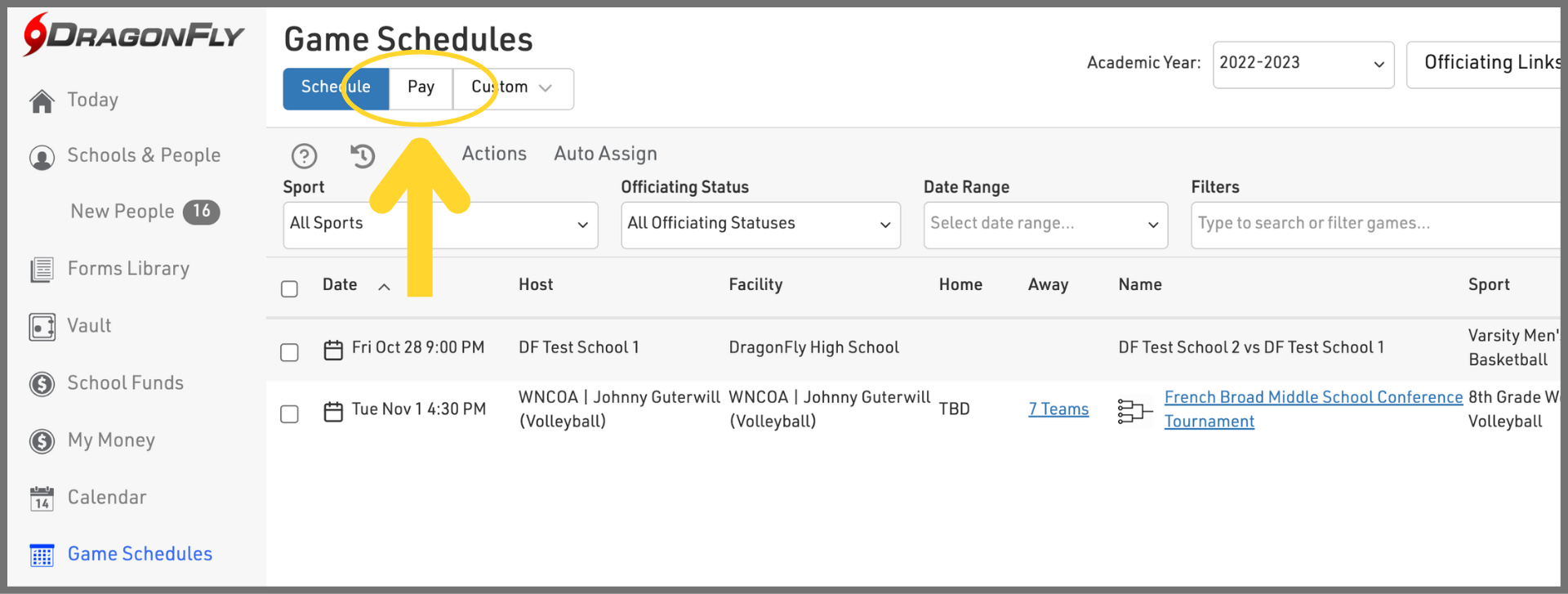Expand the All Sports dropdown
The image size is (1568, 594).
[439, 225]
